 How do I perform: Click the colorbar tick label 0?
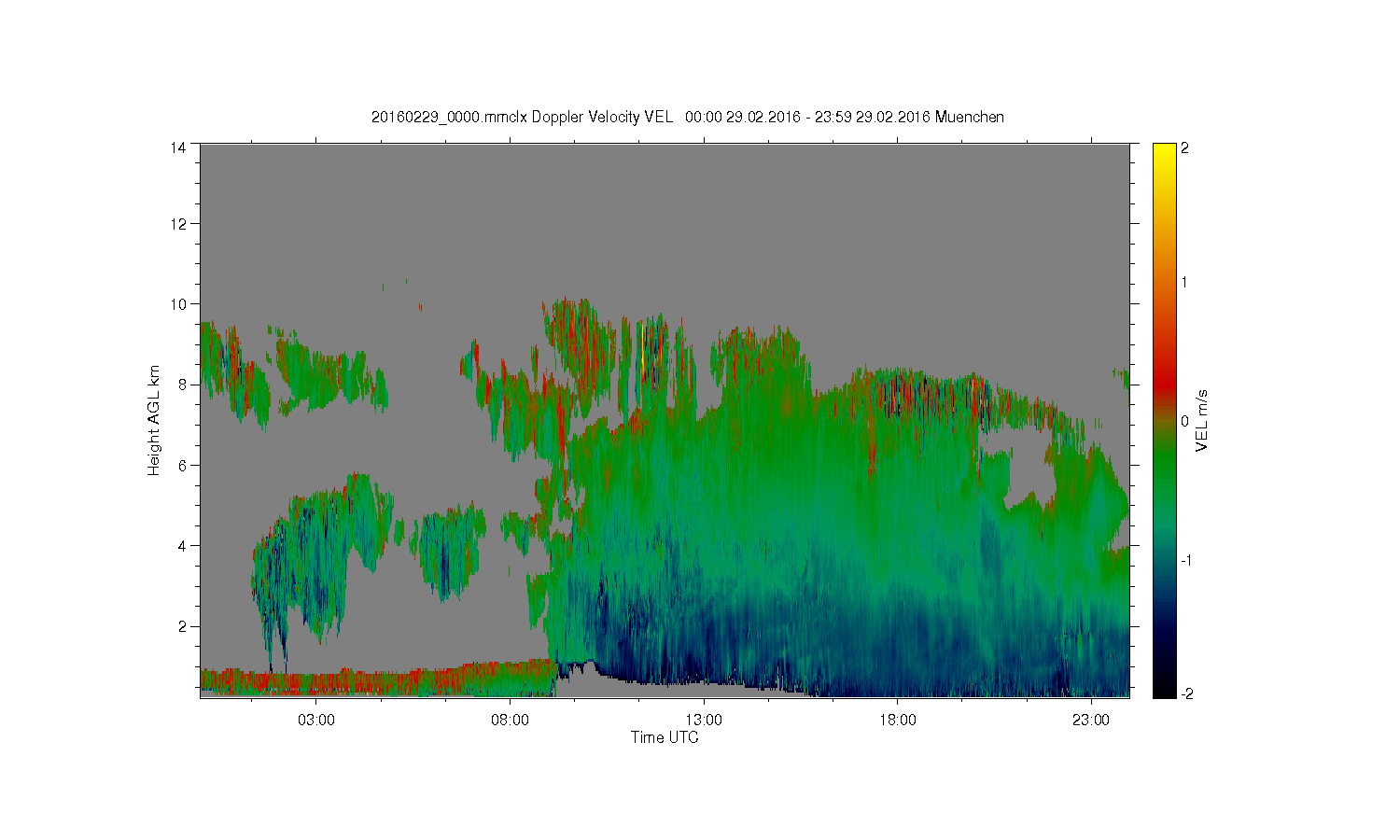pos(1184,421)
